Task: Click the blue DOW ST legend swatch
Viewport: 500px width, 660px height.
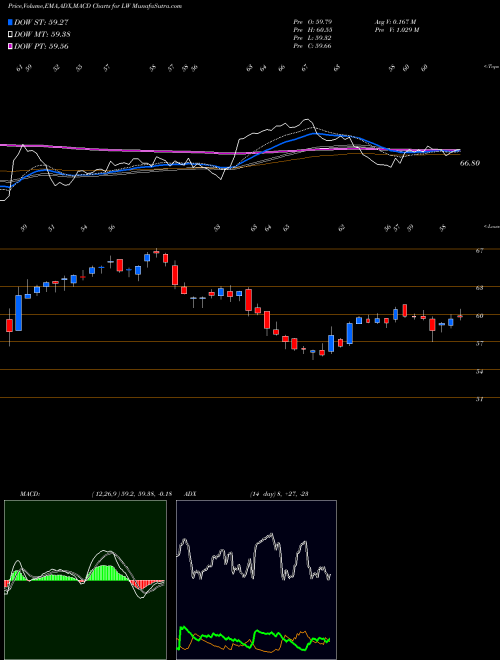Action: point(10,22)
